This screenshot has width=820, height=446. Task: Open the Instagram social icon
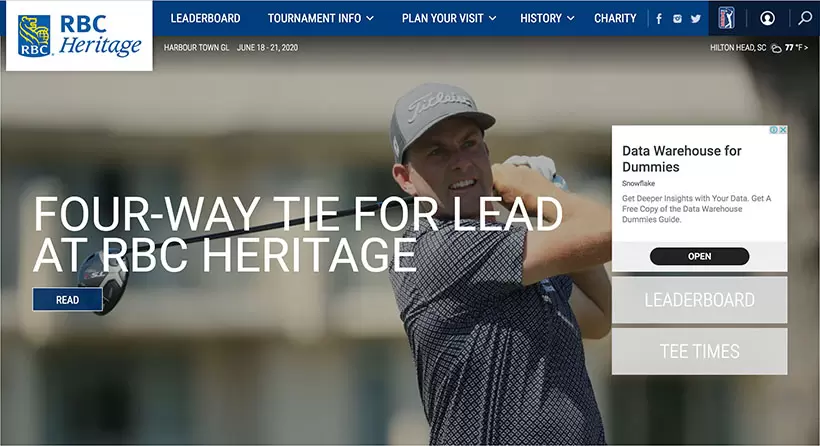[x=677, y=19]
